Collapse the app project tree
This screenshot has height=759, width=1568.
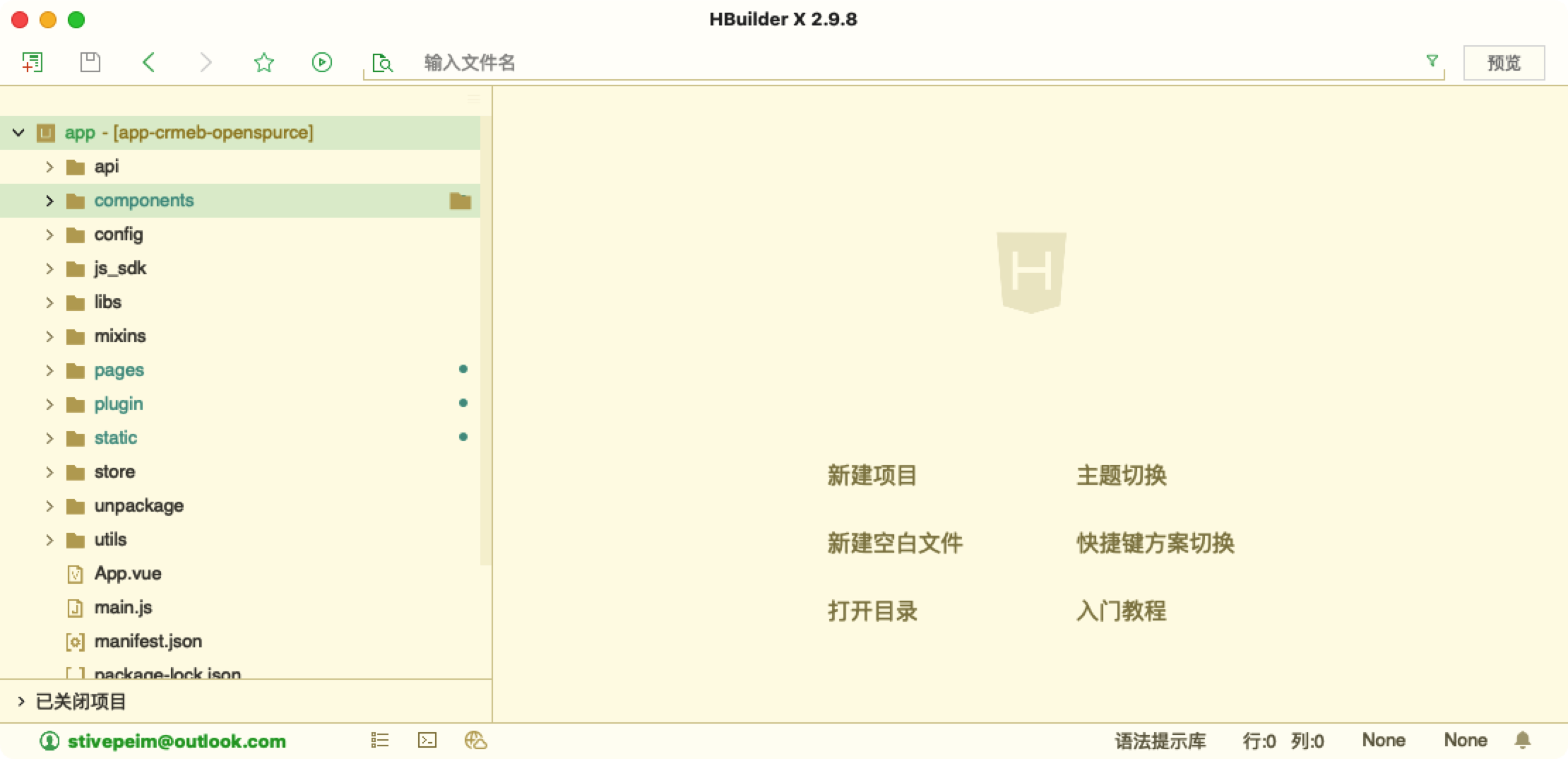pos(18,132)
